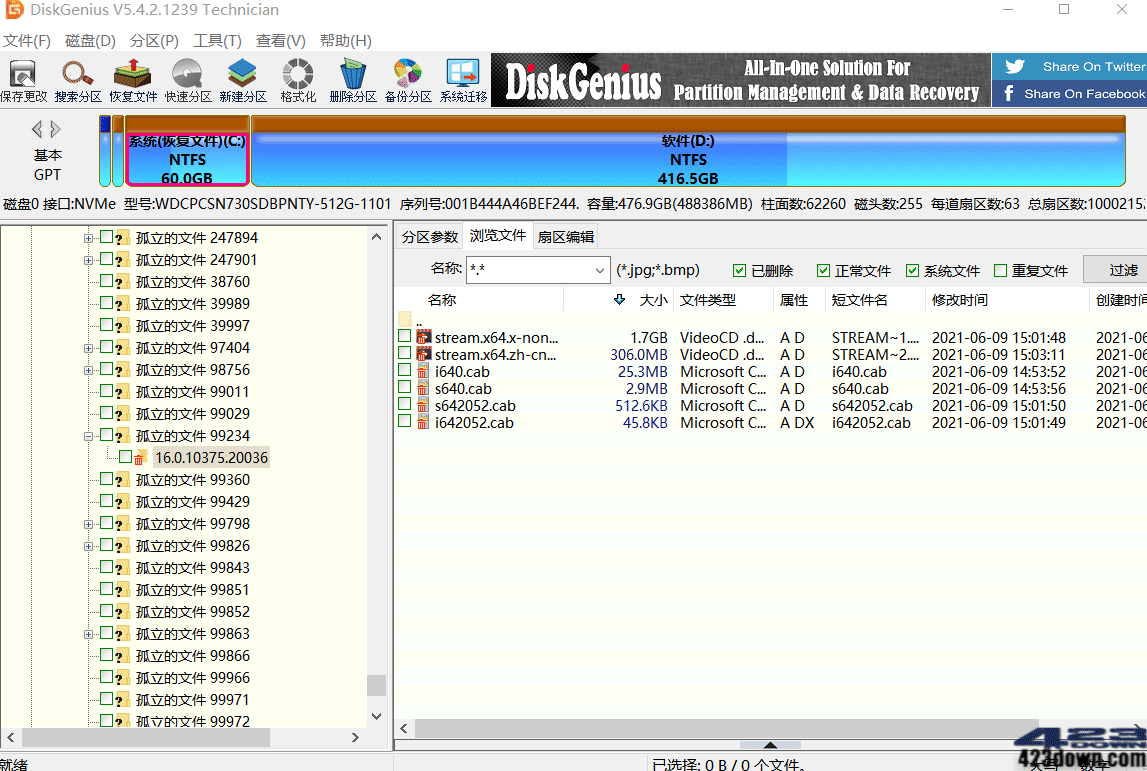The height and width of the screenshot is (771, 1147).
Task: Click the panel collapse arrow below file list
Action: click(x=770, y=745)
